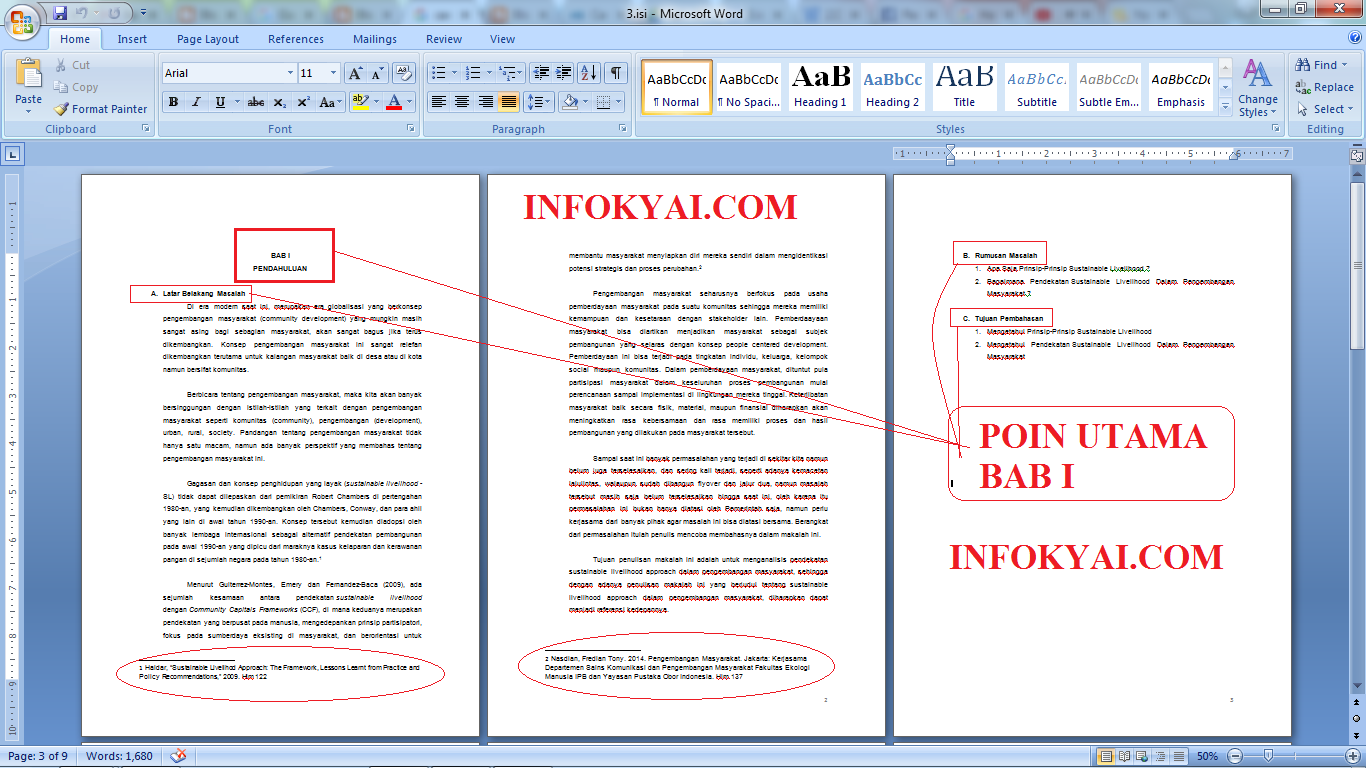1368x768 pixels.
Task: Switch to the References tab
Action: [296, 39]
